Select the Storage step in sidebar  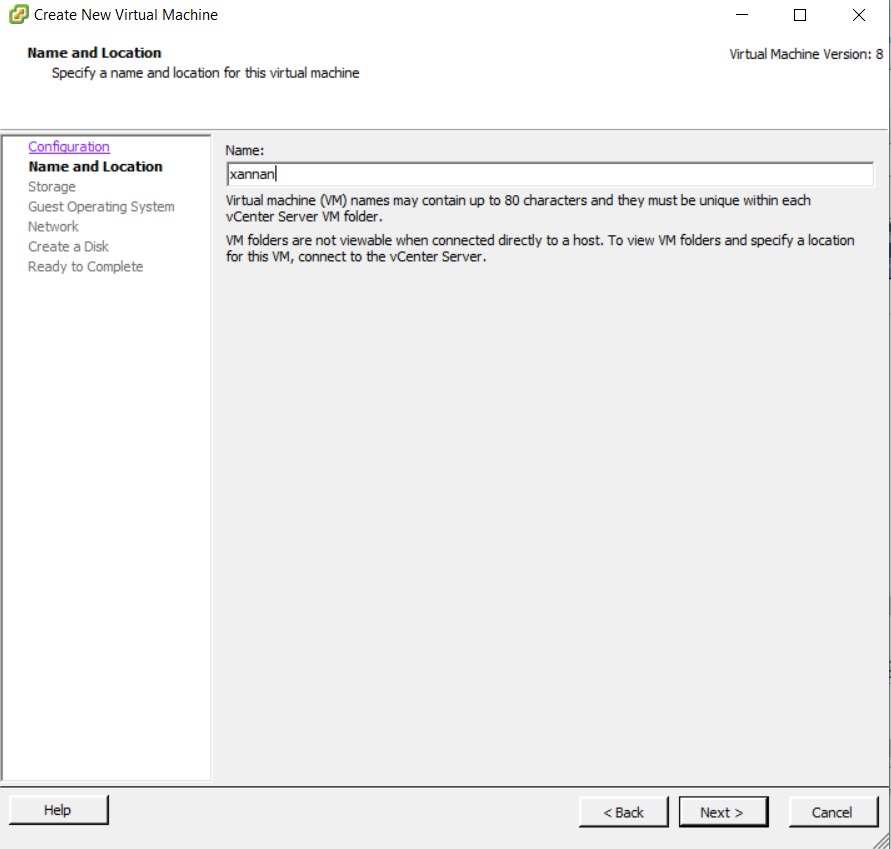[52, 187]
